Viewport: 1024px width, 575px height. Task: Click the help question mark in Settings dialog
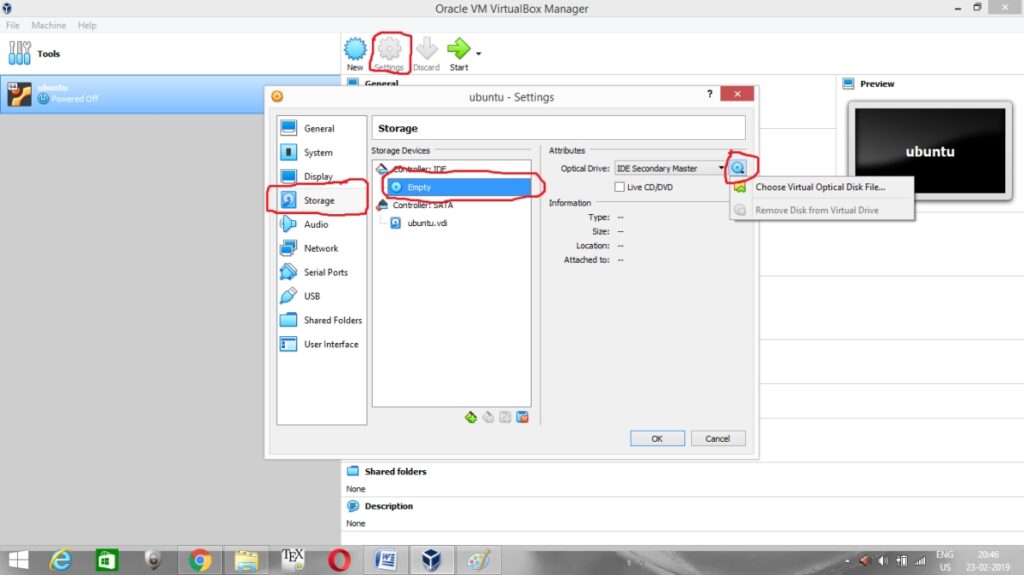[x=710, y=94]
